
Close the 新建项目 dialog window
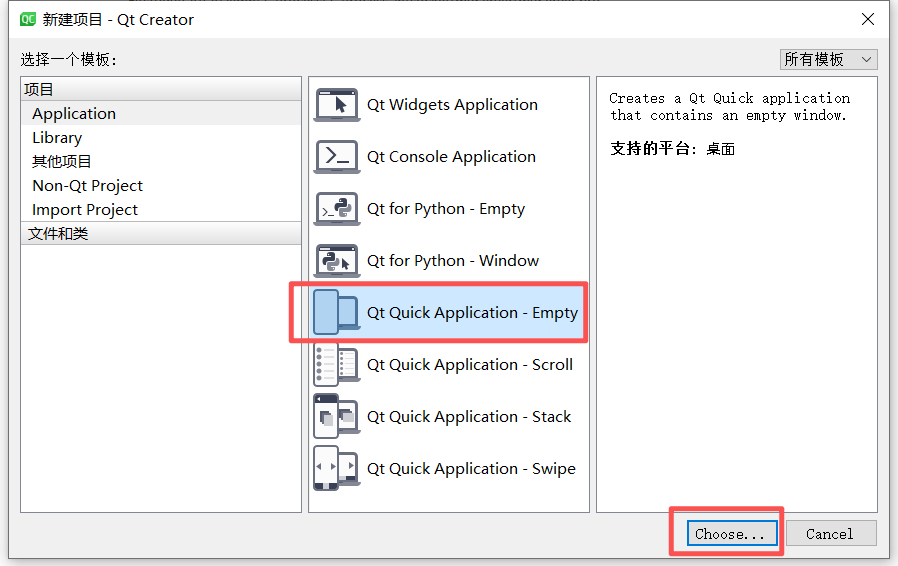868,19
